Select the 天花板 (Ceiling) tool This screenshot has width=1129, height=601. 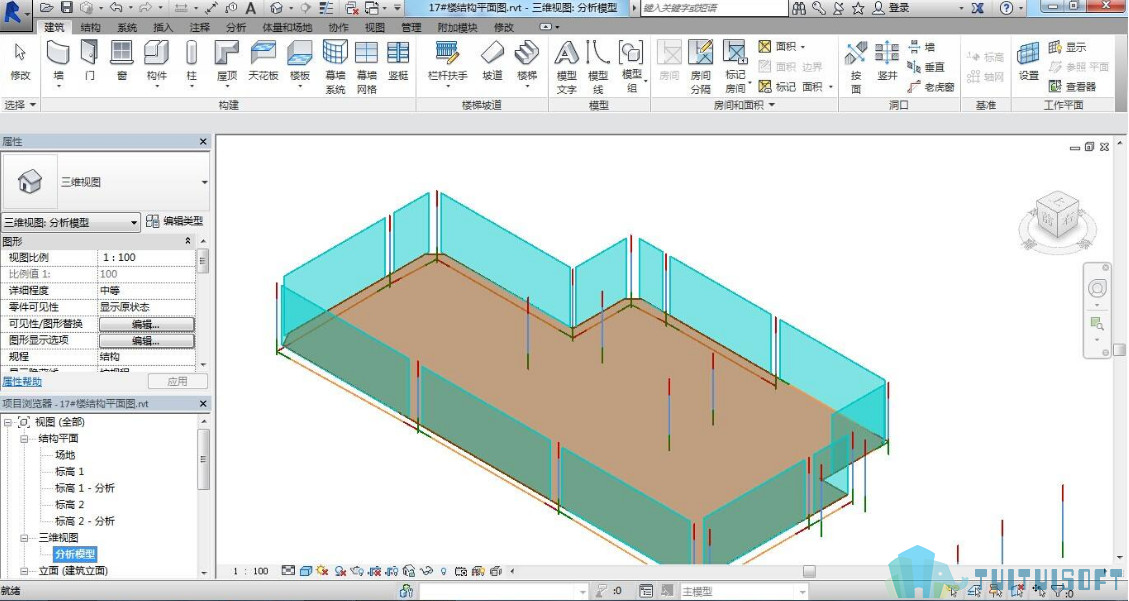[x=264, y=60]
